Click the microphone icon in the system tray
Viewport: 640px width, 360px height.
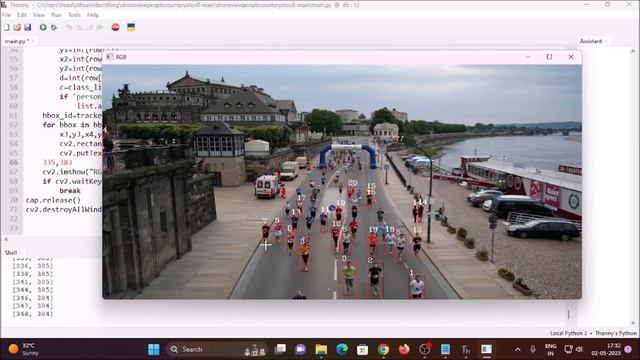[x=533, y=349]
